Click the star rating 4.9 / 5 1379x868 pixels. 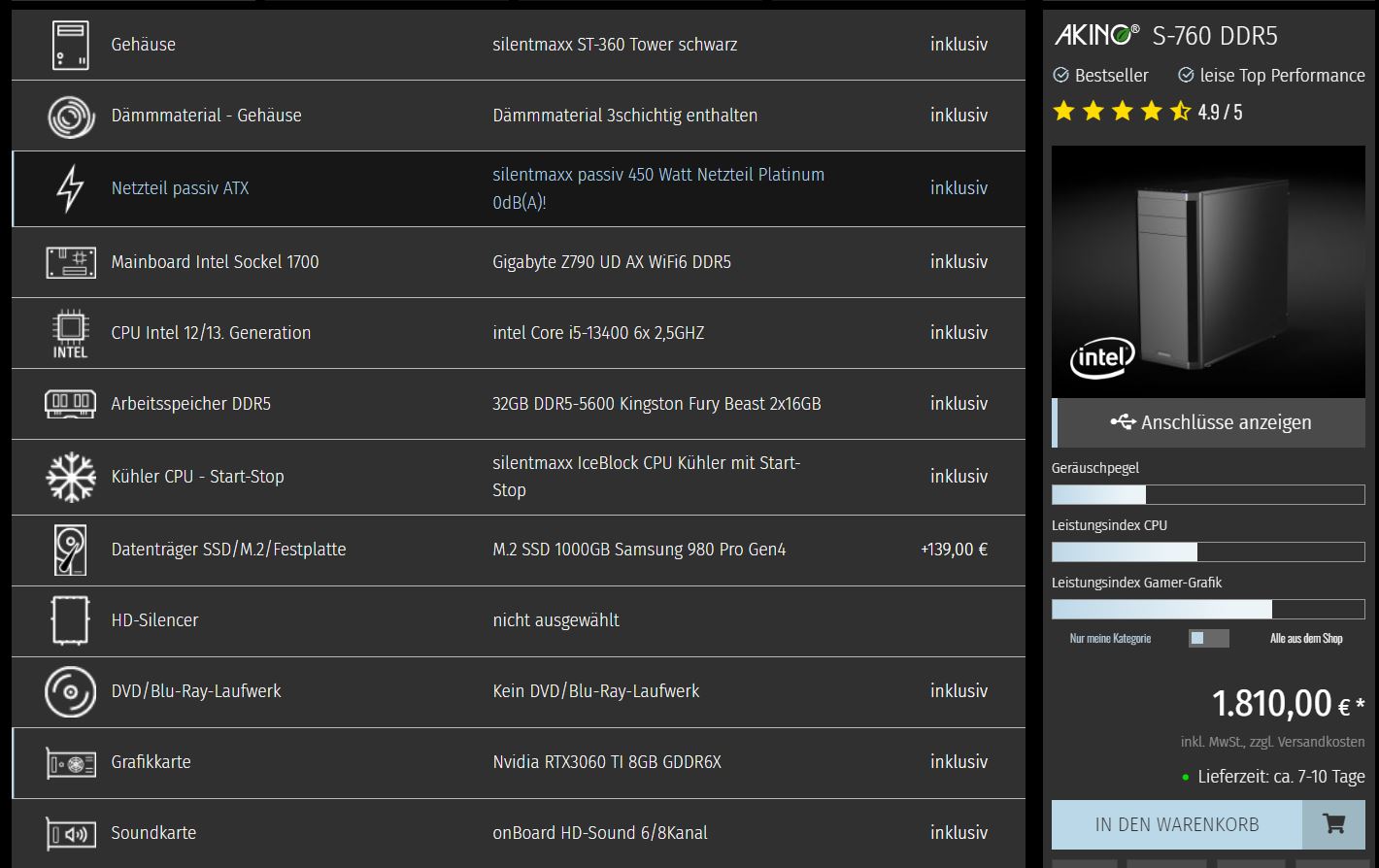point(1147,112)
